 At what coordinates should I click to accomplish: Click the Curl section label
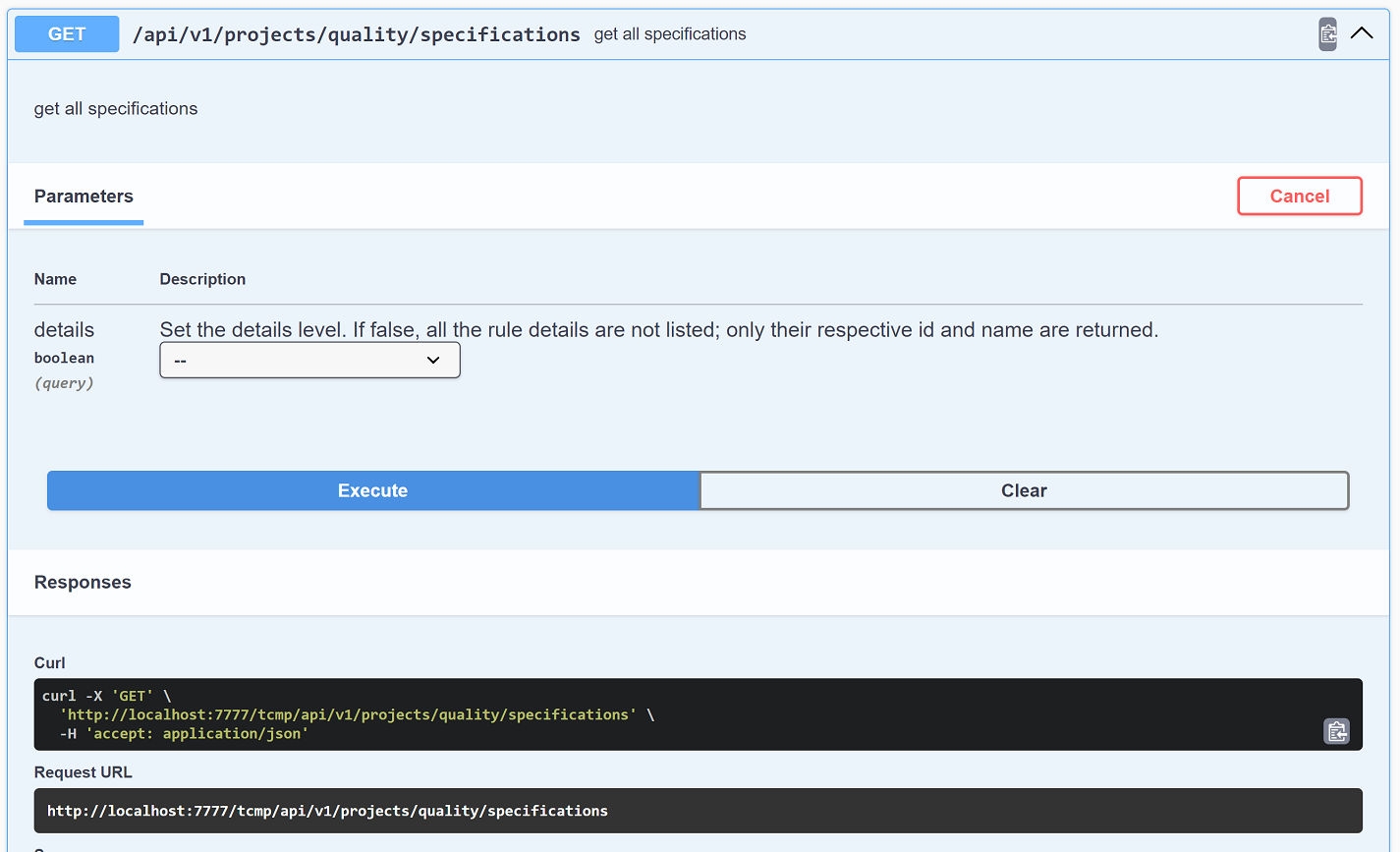click(49, 662)
